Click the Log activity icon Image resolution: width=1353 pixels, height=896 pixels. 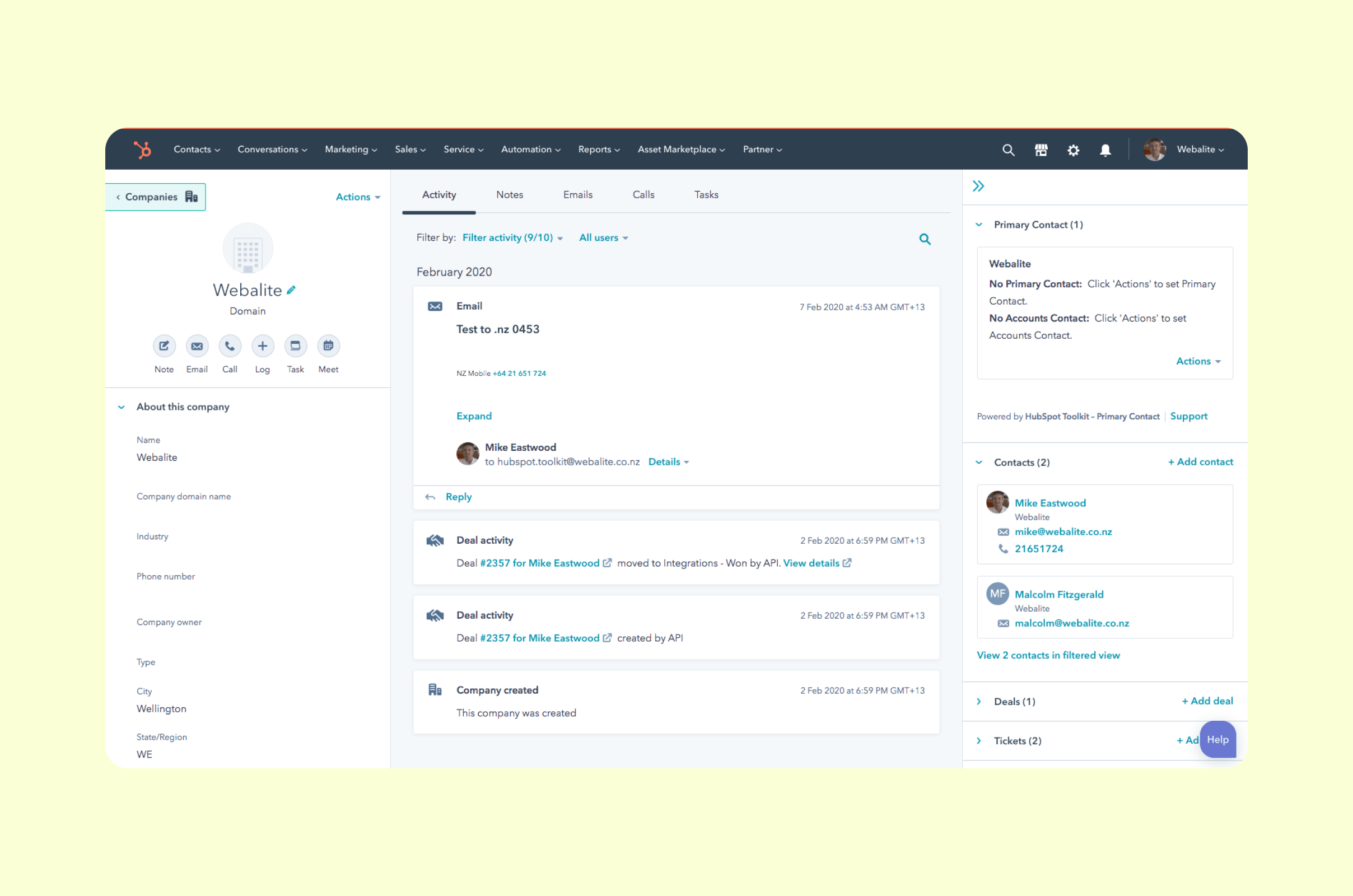click(x=262, y=346)
